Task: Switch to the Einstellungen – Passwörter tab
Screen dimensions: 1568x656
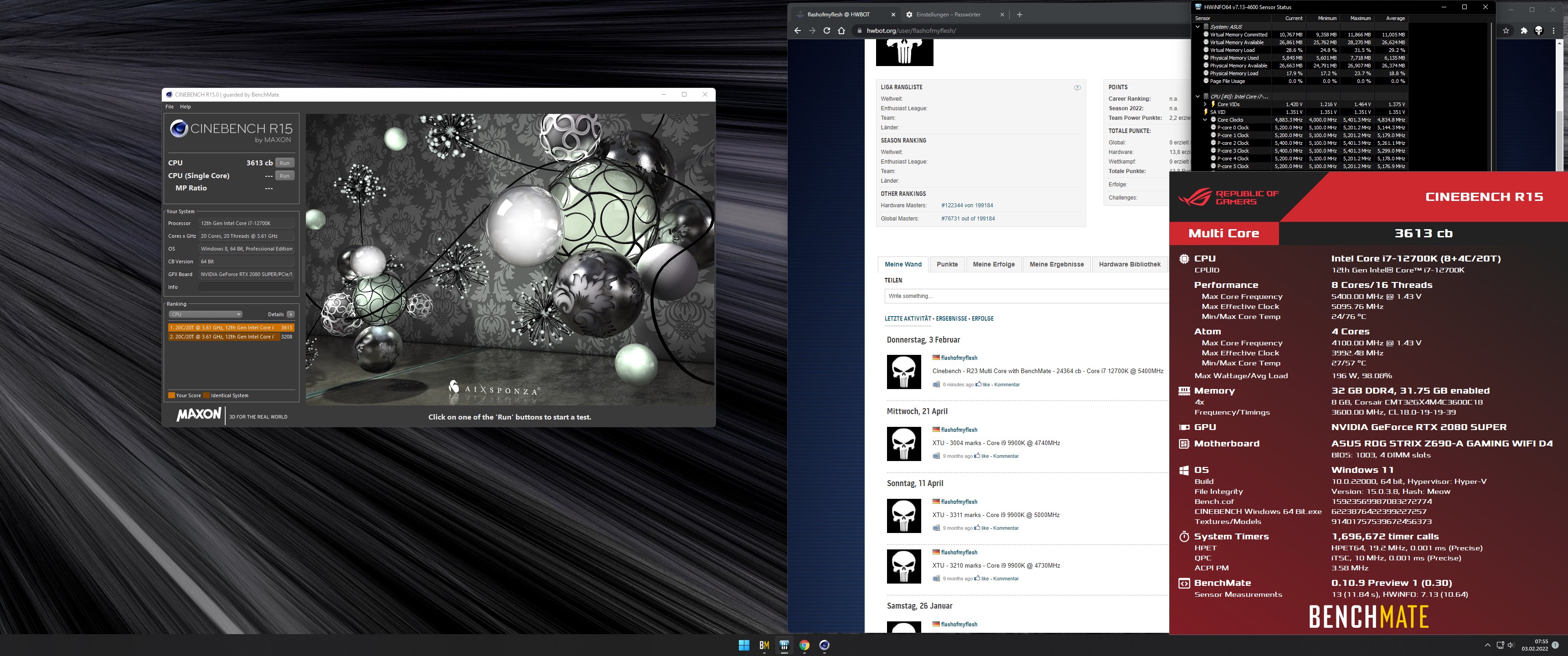Action: pyautogui.click(x=948, y=15)
